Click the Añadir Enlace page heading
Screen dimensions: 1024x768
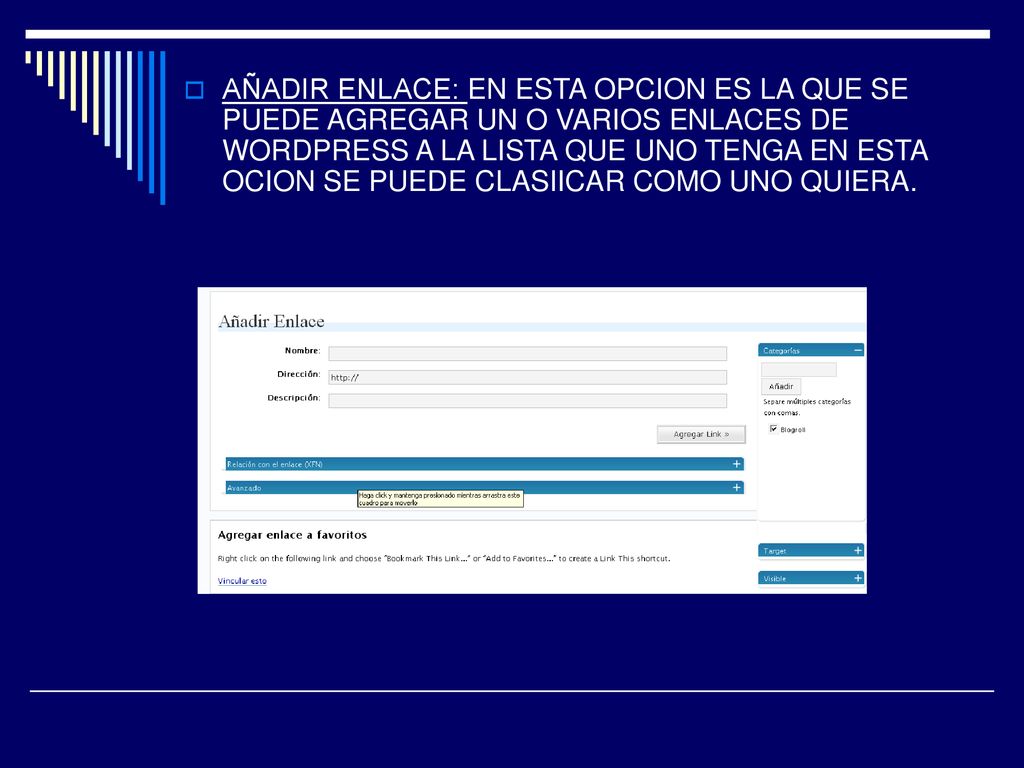point(271,321)
